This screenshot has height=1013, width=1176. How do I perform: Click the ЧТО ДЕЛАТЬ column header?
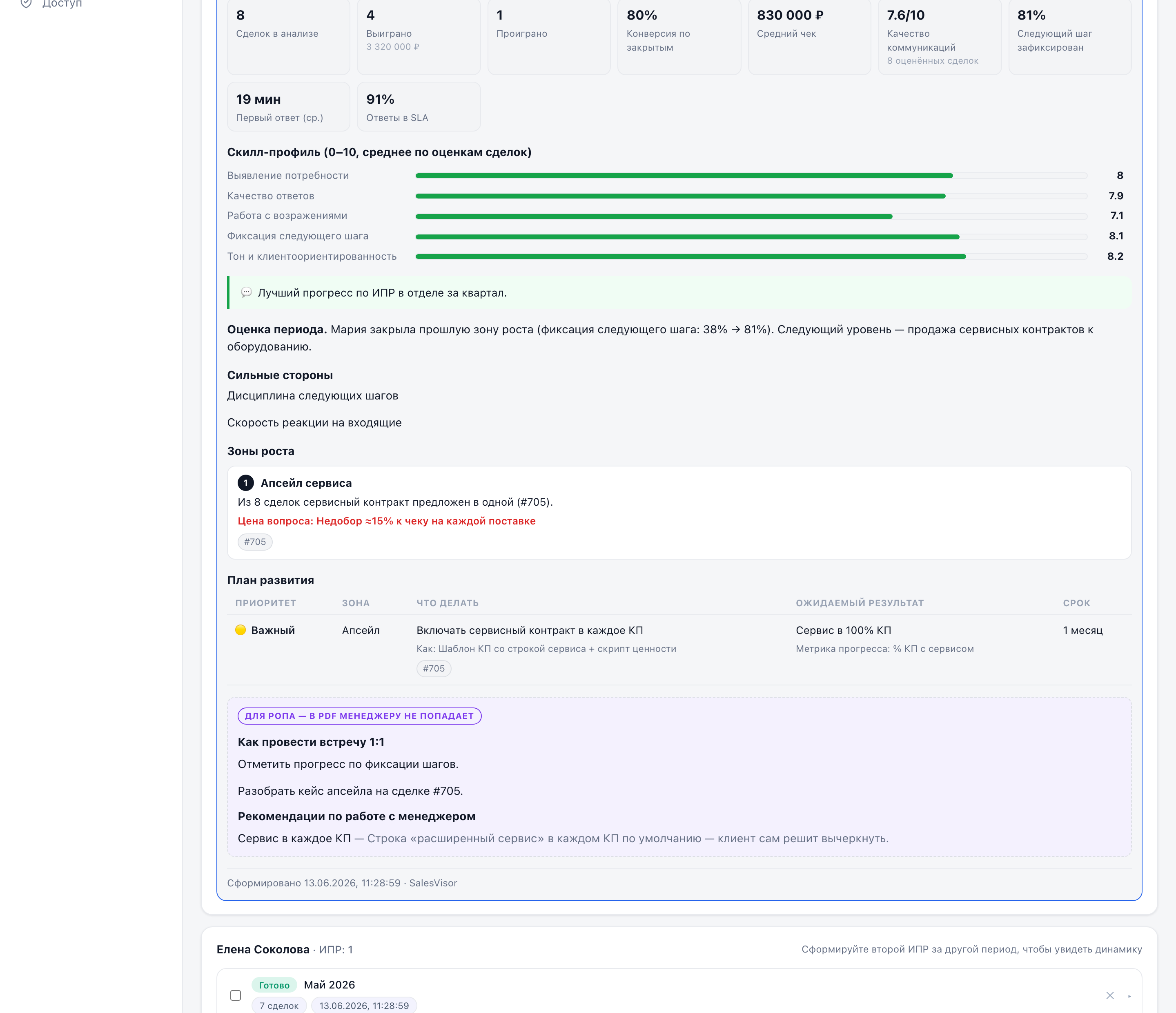[x=448, y=603]
